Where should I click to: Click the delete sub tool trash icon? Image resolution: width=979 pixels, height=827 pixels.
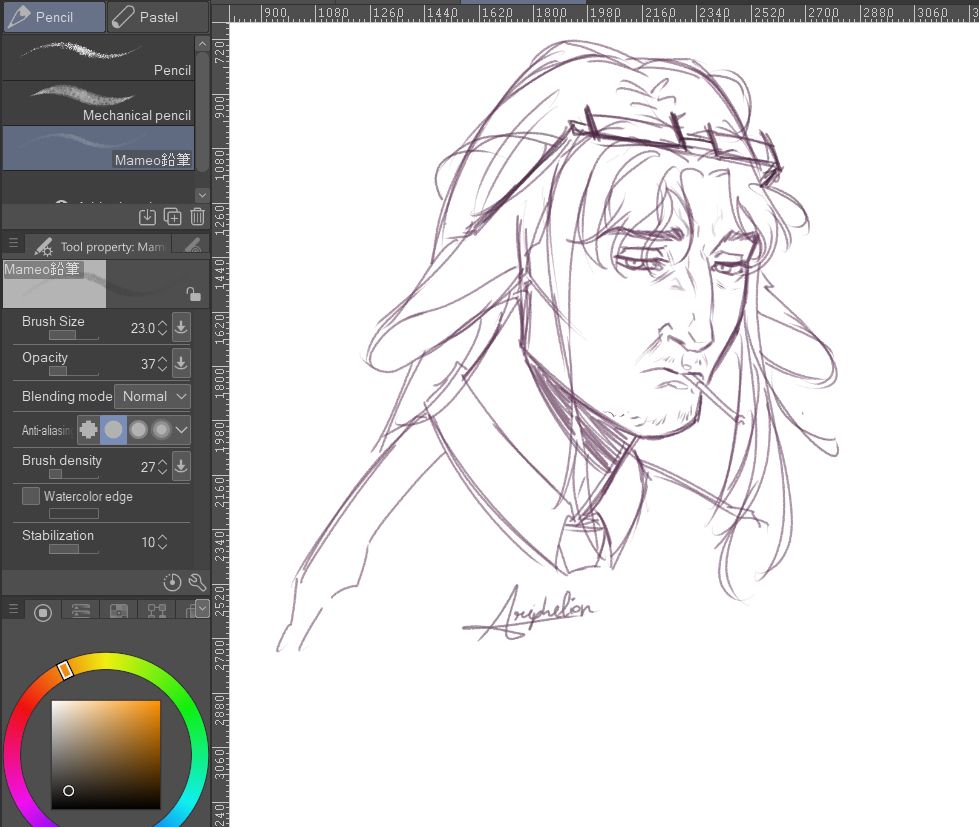coord(197,217)
